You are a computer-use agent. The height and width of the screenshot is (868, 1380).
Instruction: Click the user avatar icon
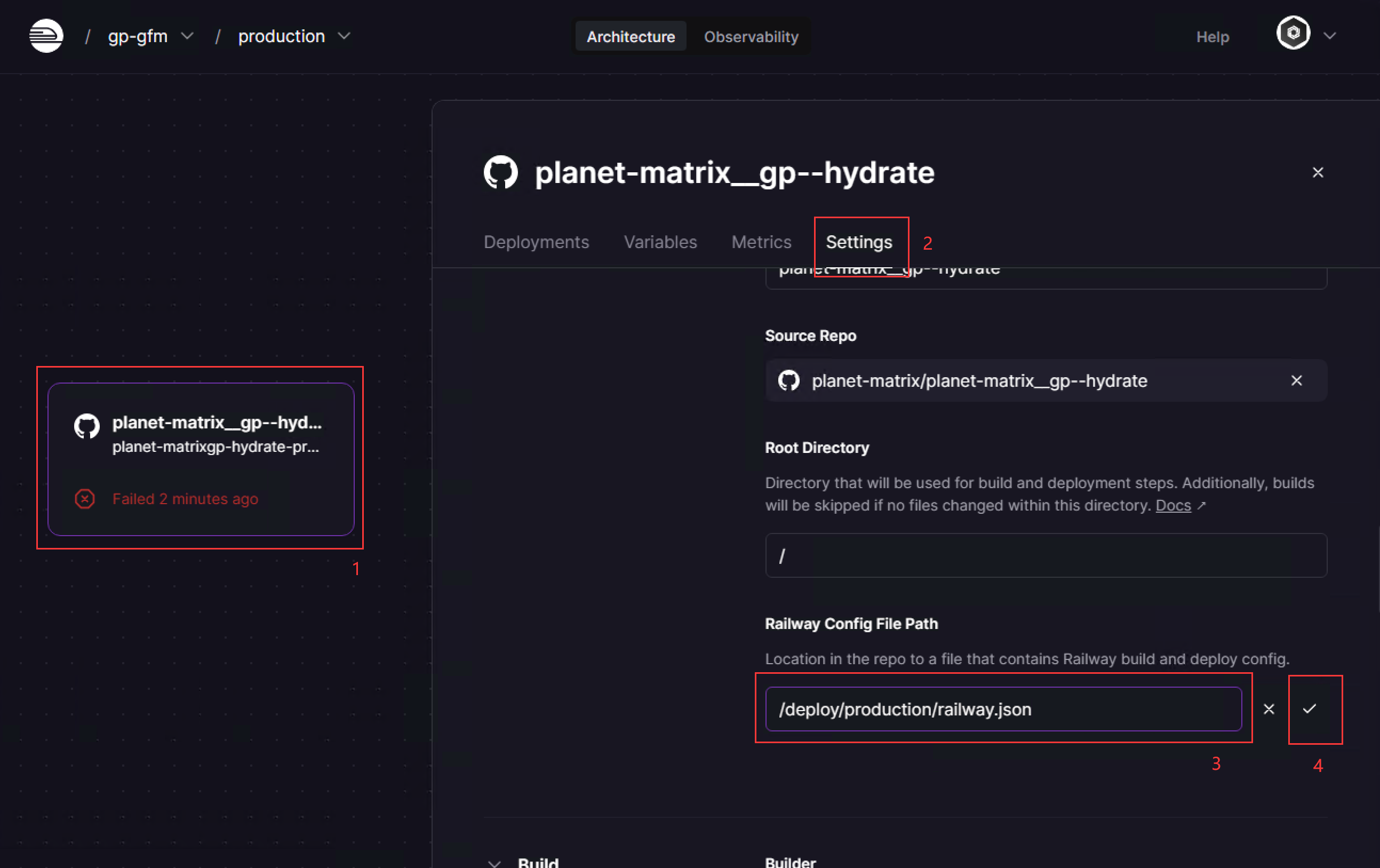coord(1293,33)
